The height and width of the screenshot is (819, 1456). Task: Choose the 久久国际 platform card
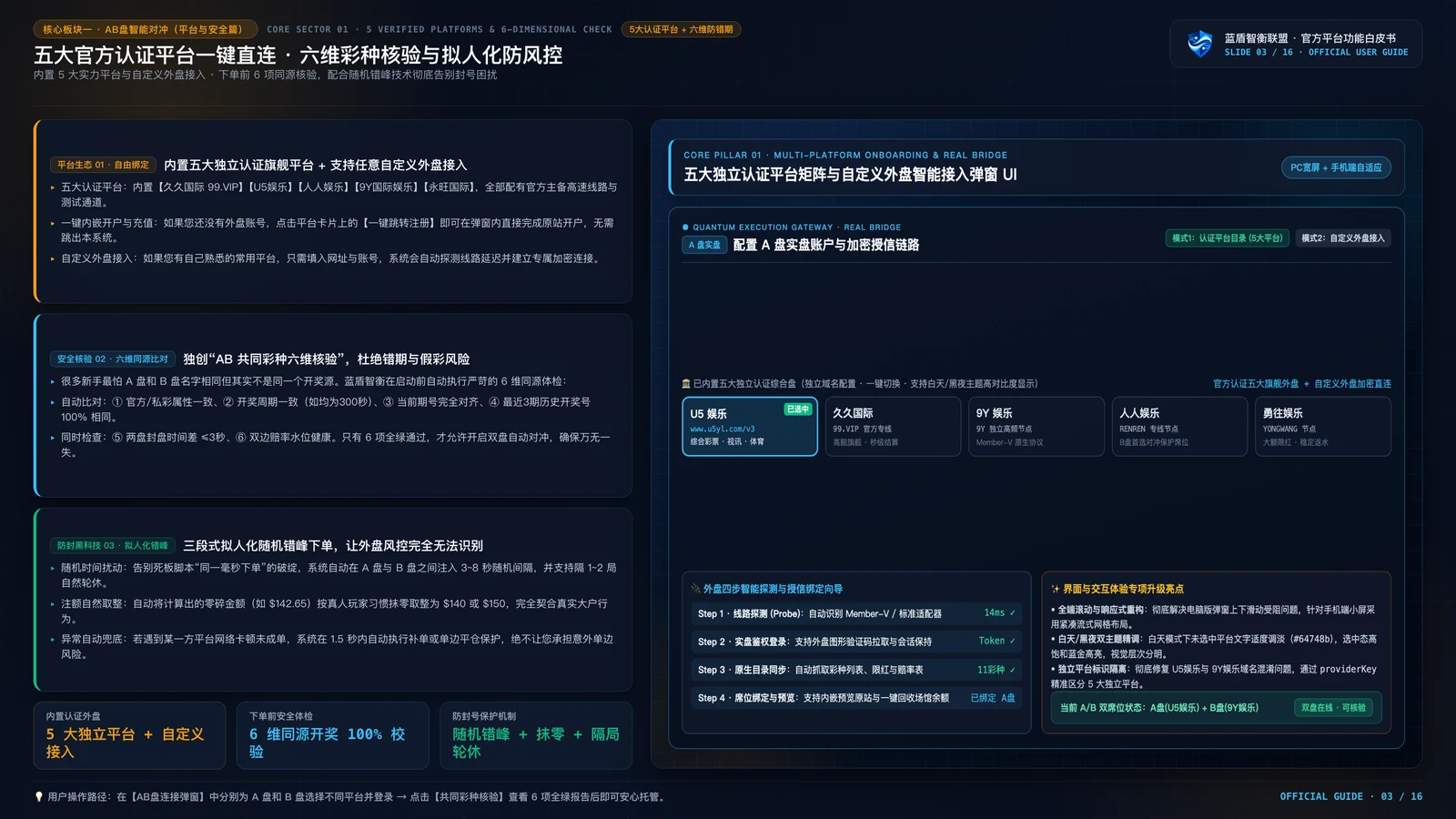893,427
